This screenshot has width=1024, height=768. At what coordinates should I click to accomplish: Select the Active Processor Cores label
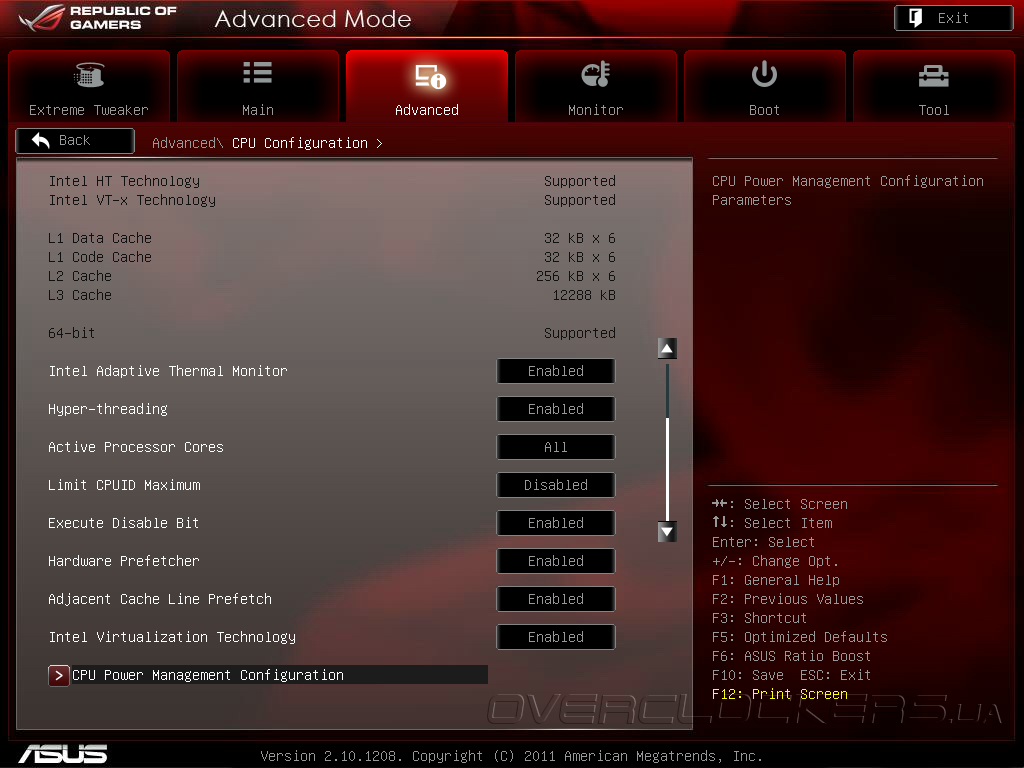tap(136, 447)
